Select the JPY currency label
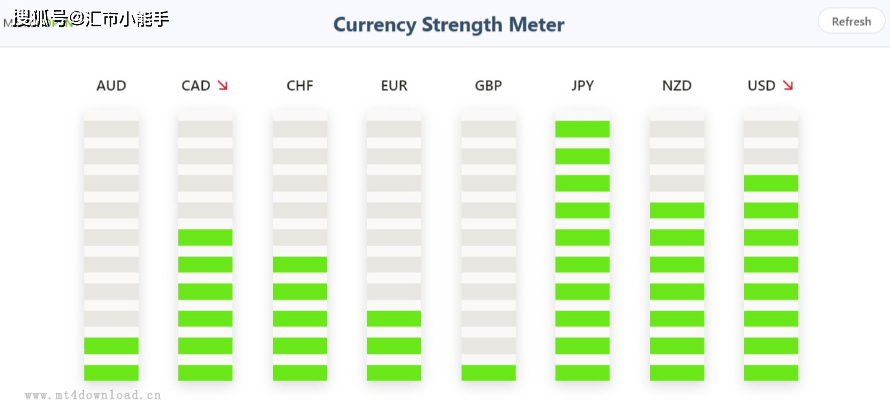 tap(582, 86)
